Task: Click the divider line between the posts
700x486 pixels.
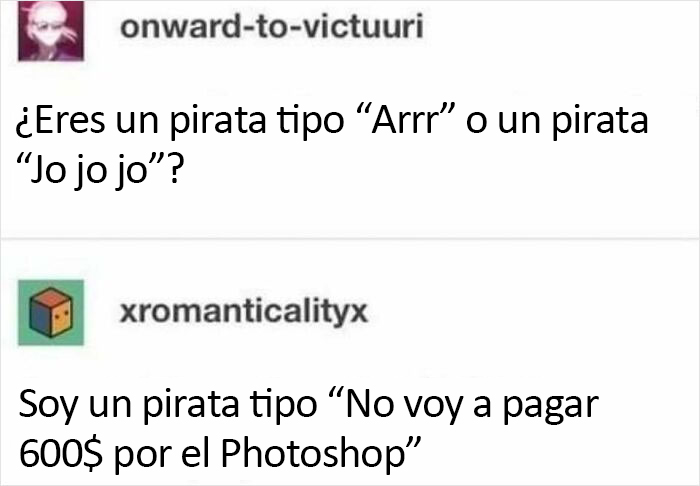Action: (x=350, y=239)
